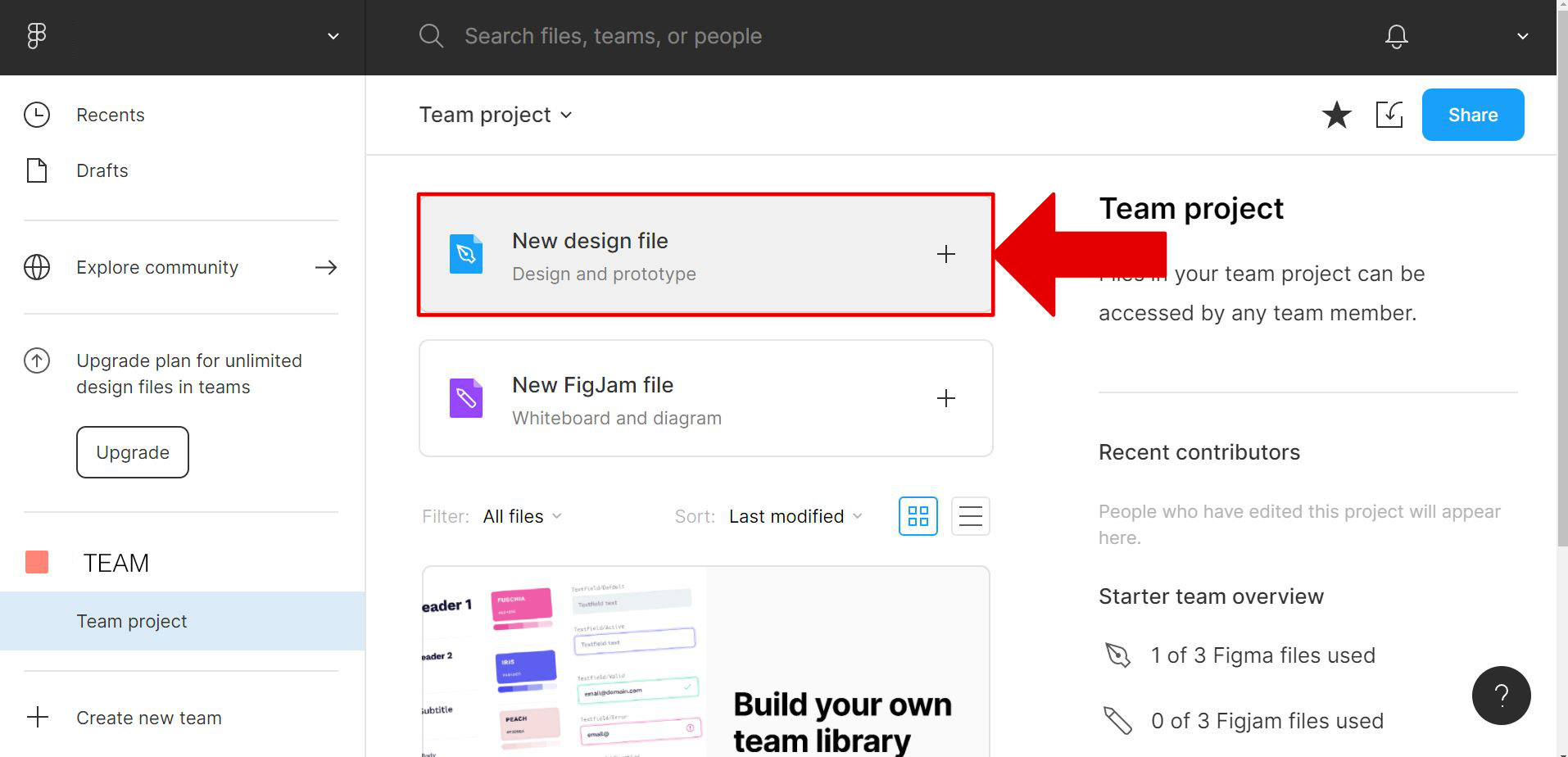Click the blue design file pen icon

[x=466, y=254]
